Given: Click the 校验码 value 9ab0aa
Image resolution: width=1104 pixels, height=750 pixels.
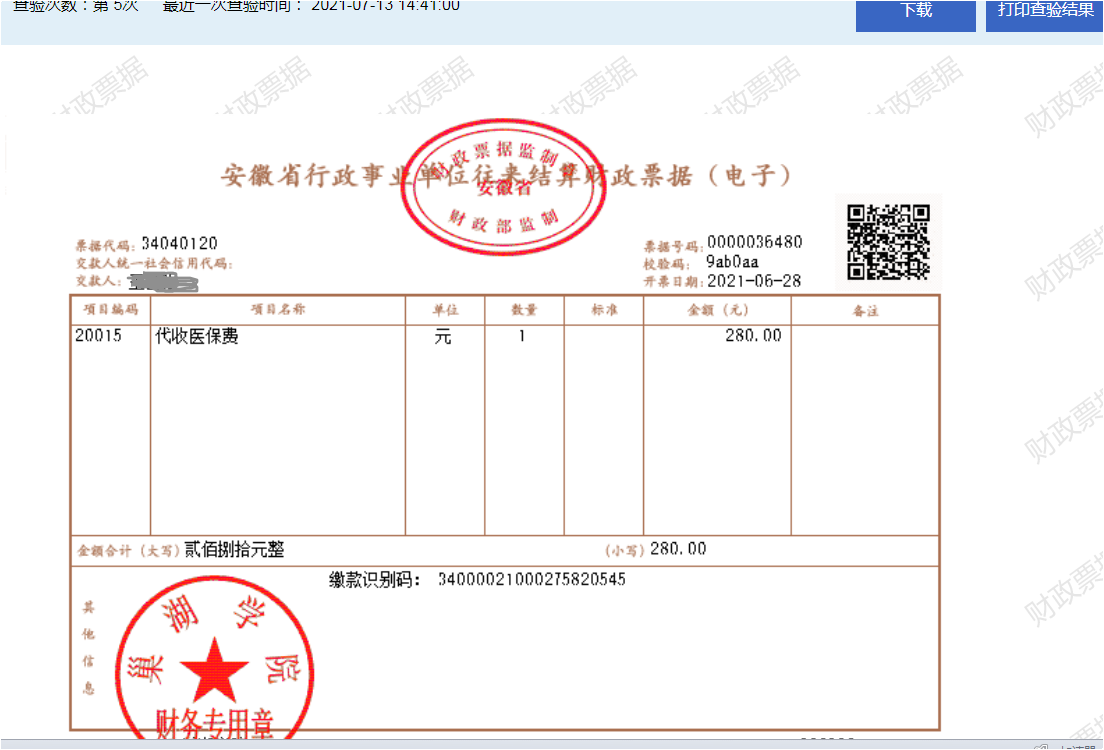Looking at the screenshot, I should click(x=732, y=262).
